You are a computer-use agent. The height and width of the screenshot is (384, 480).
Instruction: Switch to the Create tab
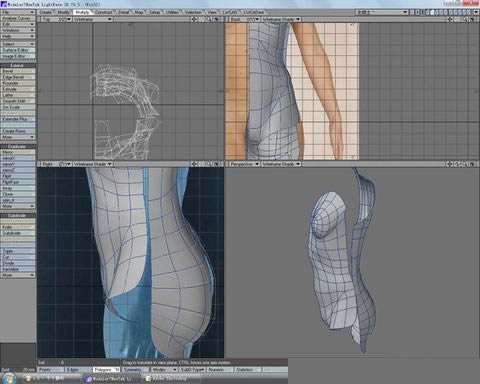(46, 12)
